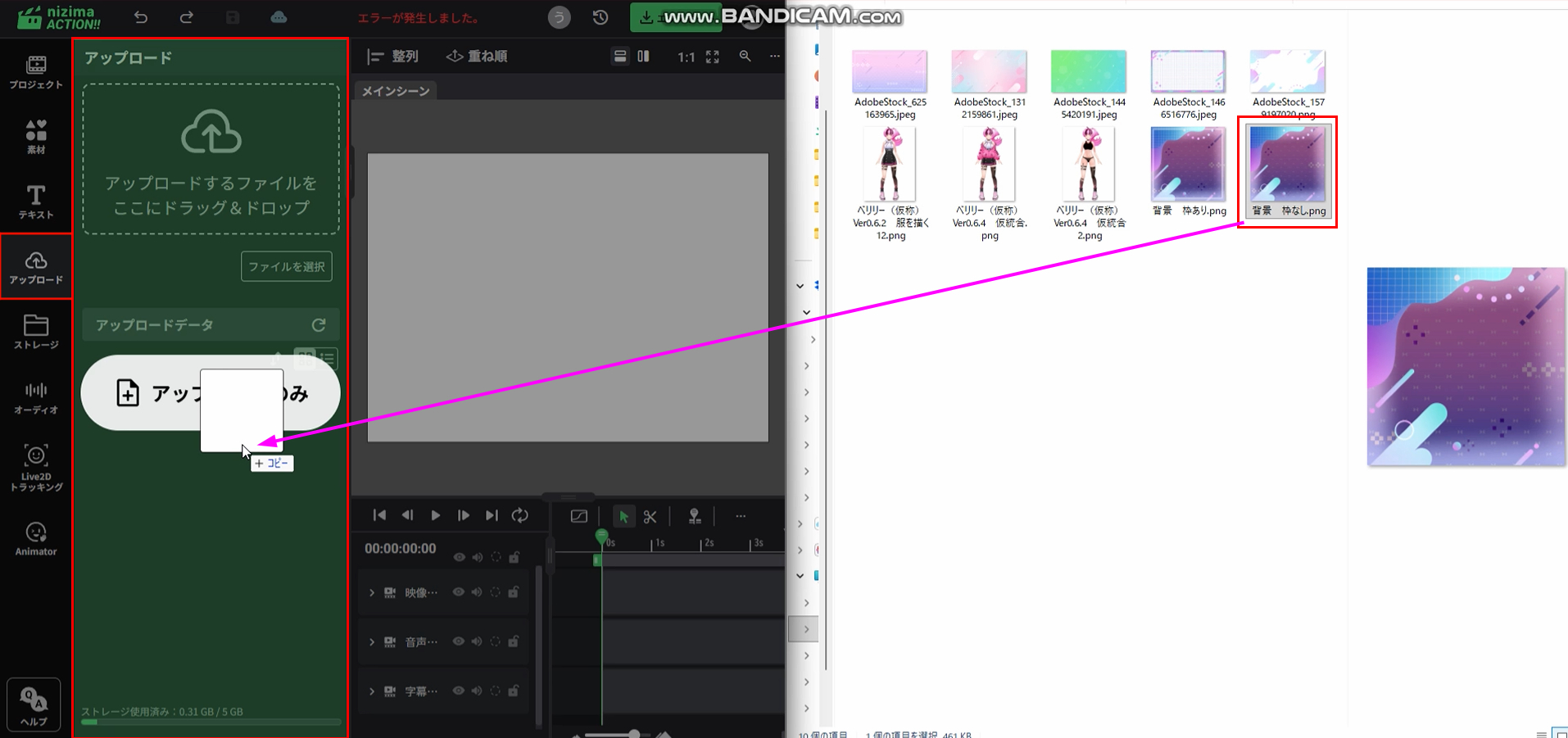The height and width of the screenshot is (738, 1568).
Task: Switch to the メインシーン tab
Action: 396,91
